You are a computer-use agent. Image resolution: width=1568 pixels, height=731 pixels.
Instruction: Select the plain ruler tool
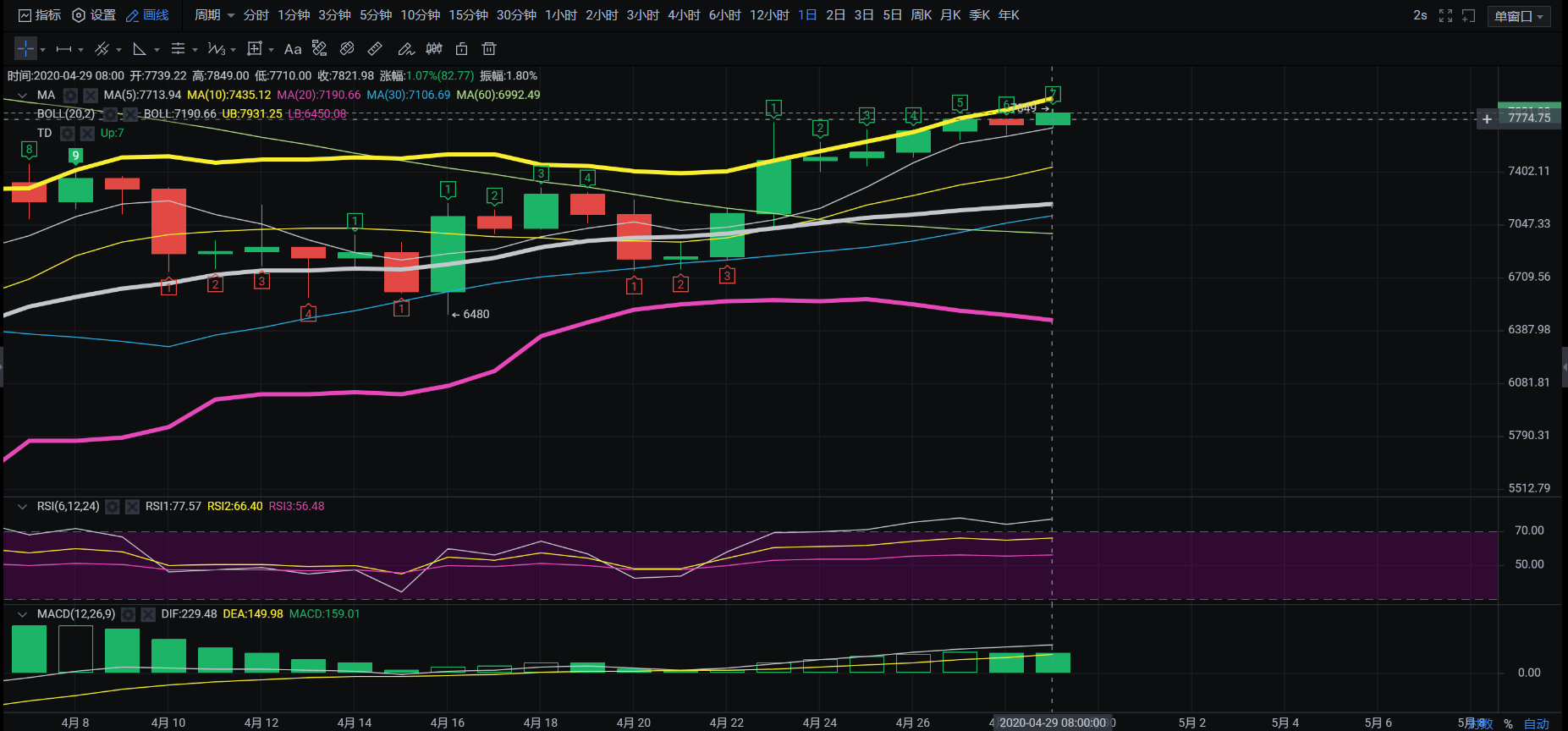pyautogui.click(x=375, y=48)
